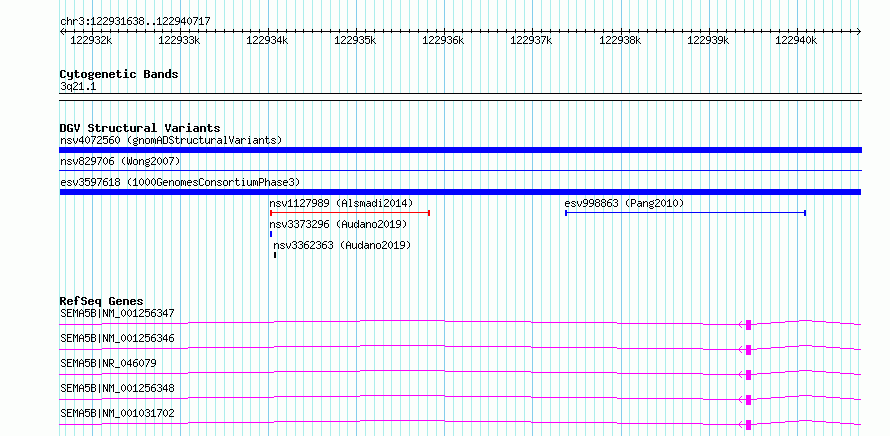Click the right arrow of the ruler
The image size is (890, 436).
click(x=859, y=31)
